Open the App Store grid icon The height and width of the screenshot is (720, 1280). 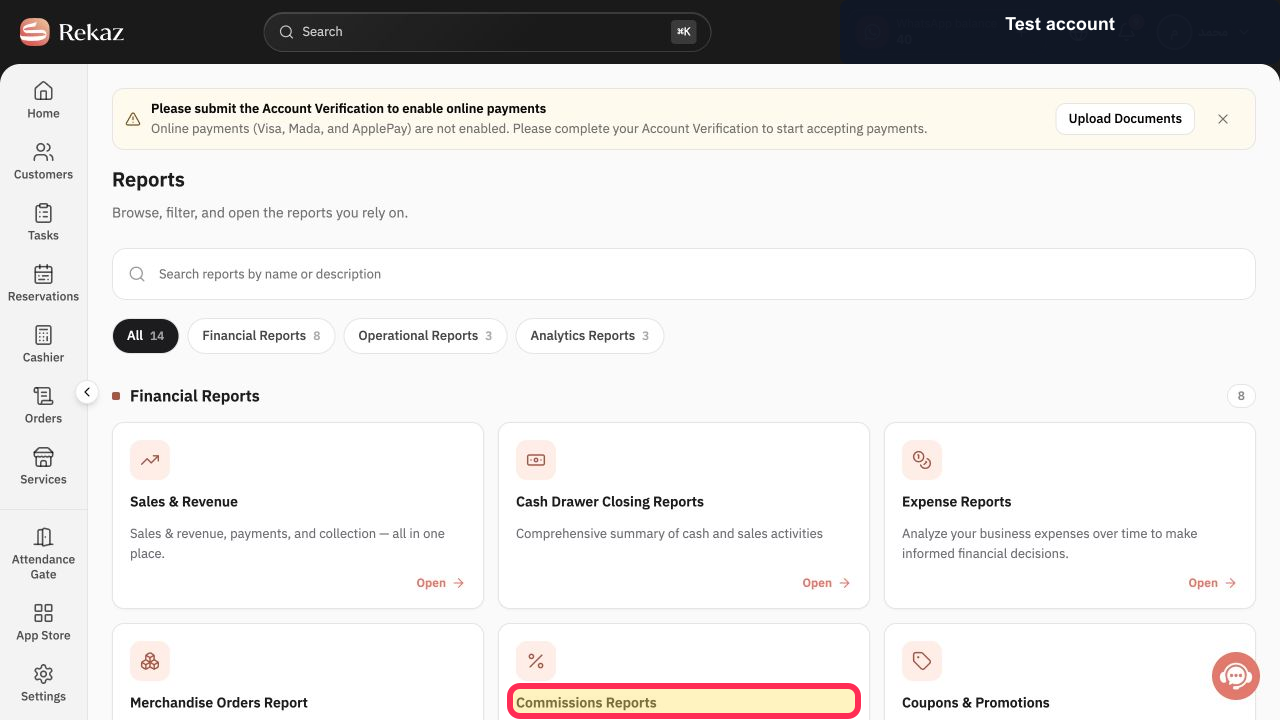[x=43, y=613]
